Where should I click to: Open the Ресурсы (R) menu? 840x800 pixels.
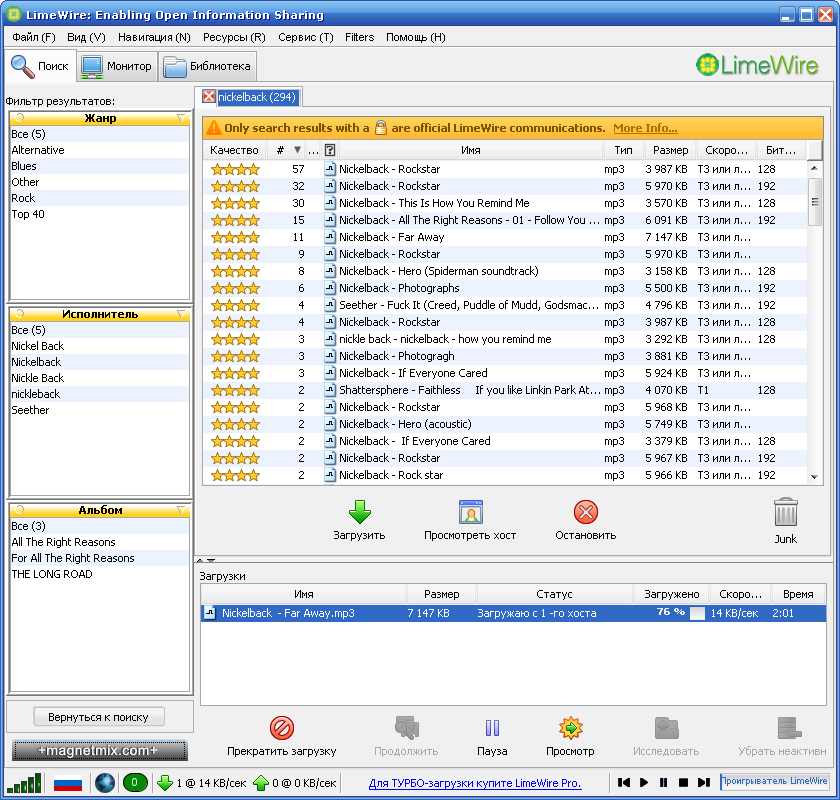click(x=234, y=37)
